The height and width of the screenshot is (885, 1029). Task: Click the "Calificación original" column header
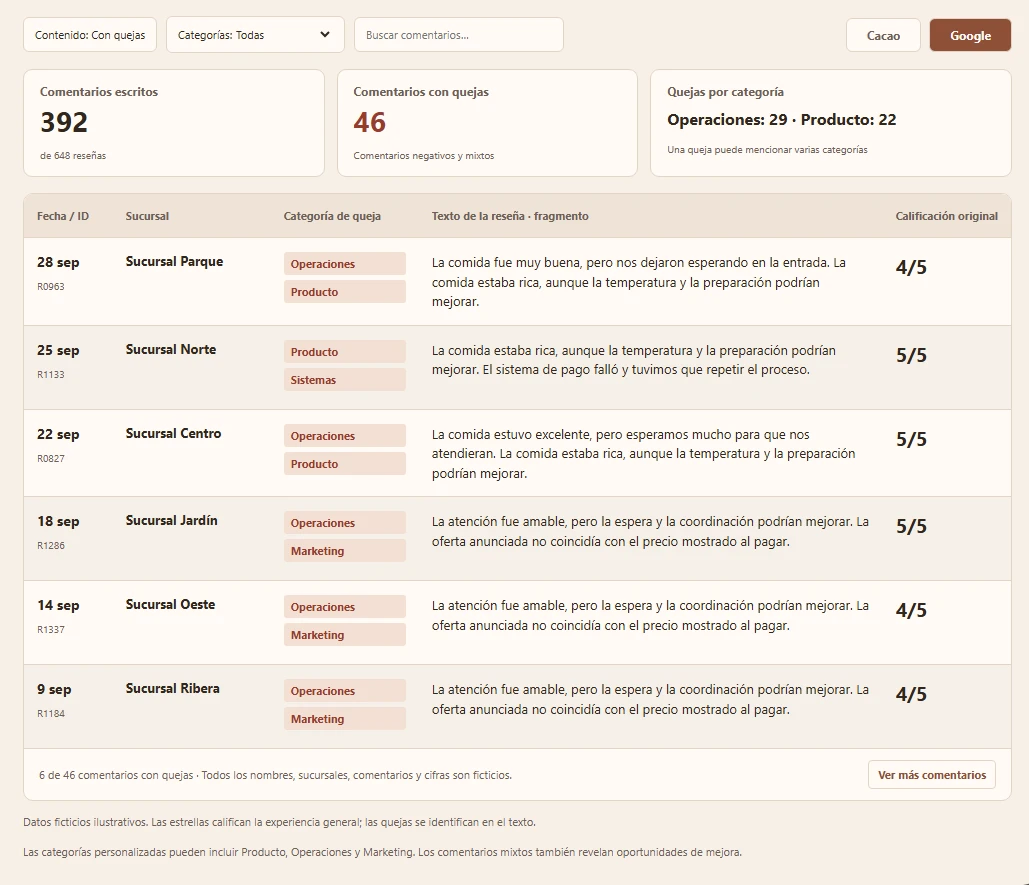click(946, 216)
